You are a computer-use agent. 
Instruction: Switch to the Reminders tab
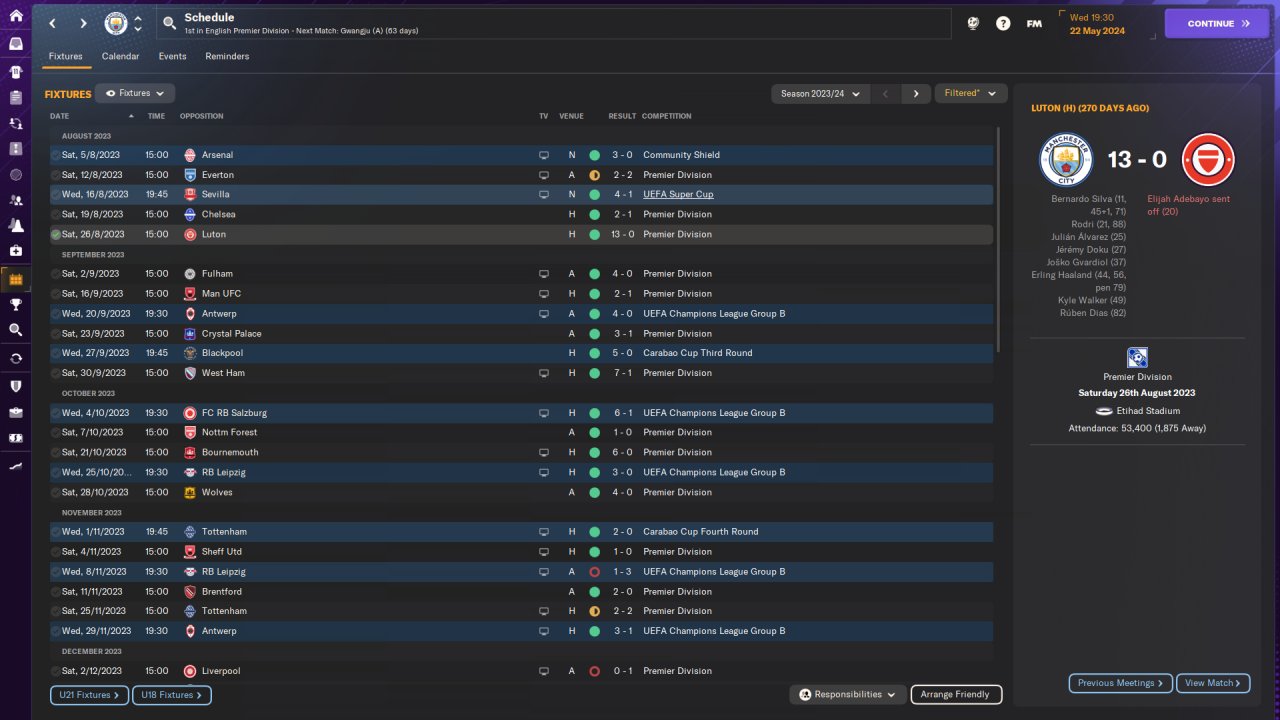click(227, 56)
